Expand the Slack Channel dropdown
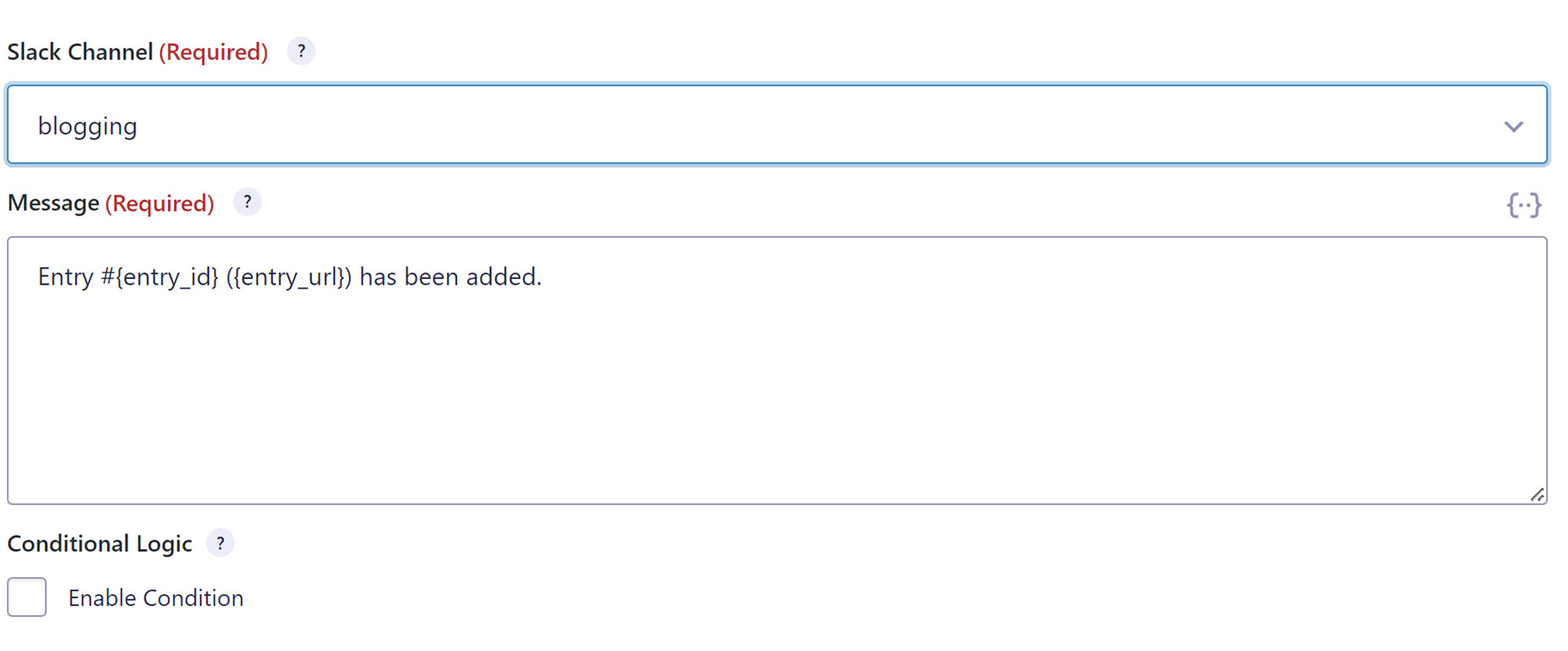Screen dimensions: 1568x651 tap(777, 125)
